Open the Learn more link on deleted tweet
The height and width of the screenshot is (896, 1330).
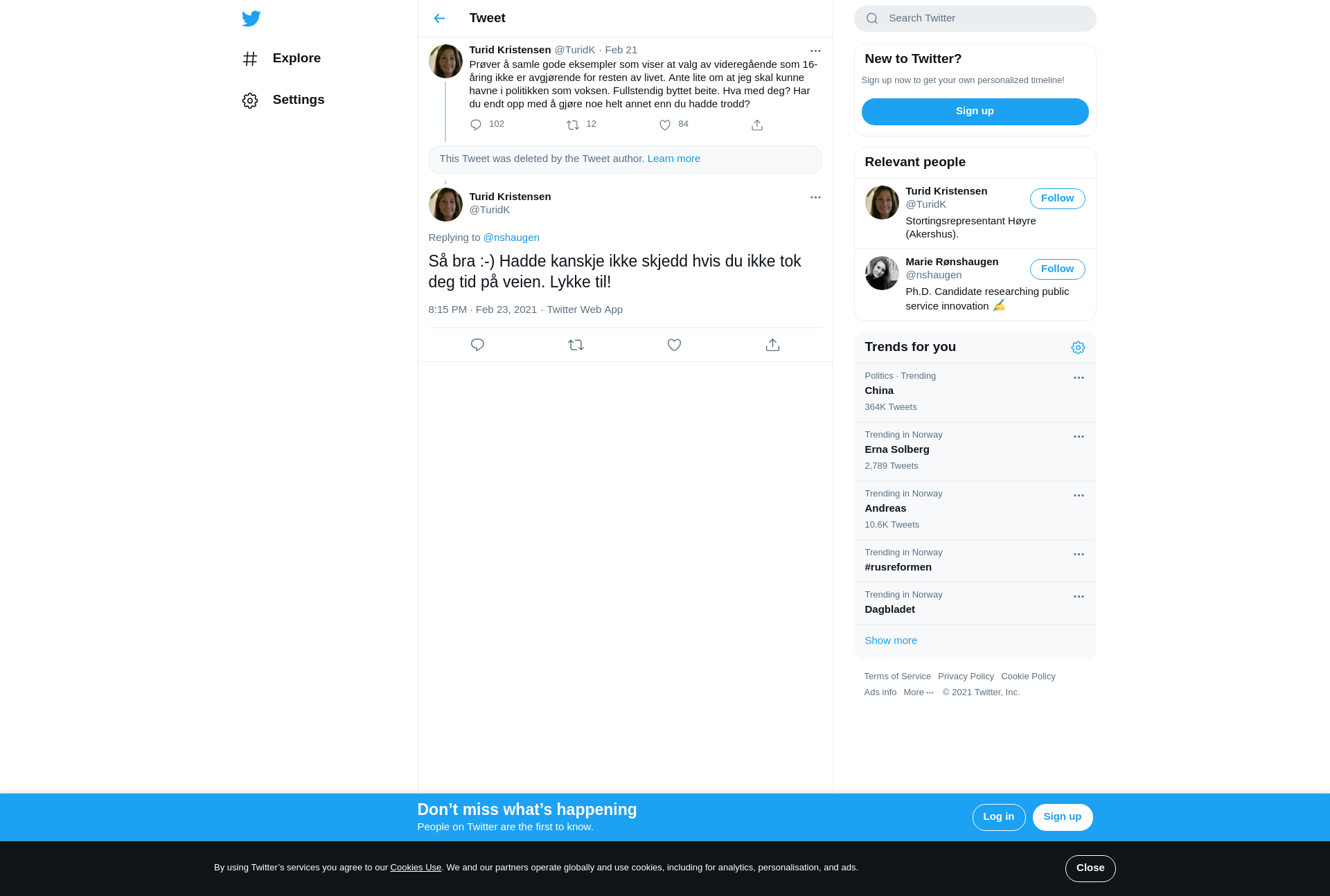[673, 159]
